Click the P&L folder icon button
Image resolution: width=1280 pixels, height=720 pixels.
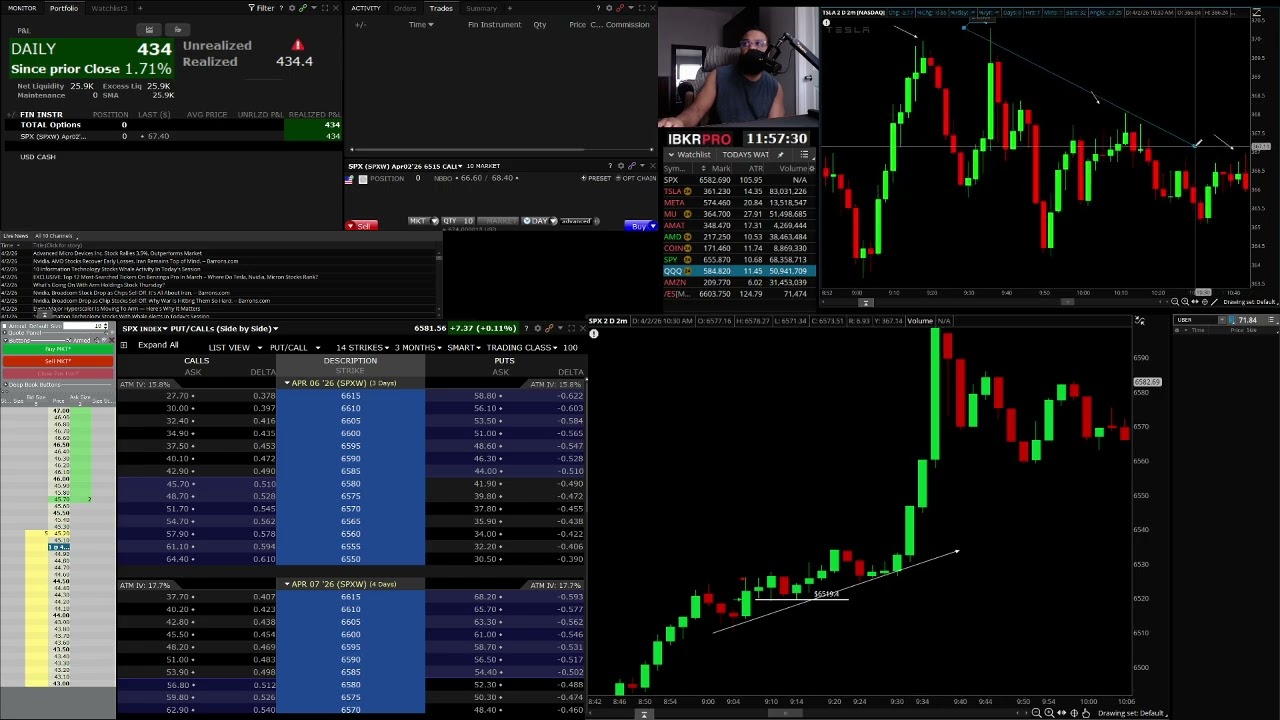click(x=177, y=30)
